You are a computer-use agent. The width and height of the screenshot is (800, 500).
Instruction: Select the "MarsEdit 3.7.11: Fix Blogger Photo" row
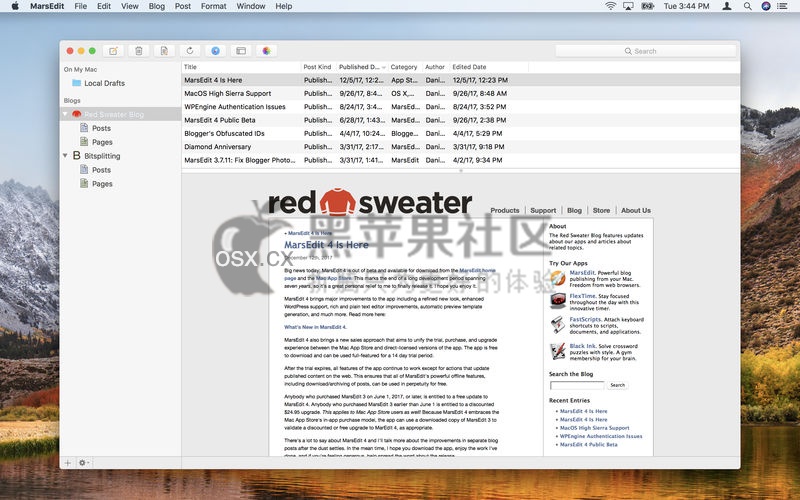click(x=461, y=160)
